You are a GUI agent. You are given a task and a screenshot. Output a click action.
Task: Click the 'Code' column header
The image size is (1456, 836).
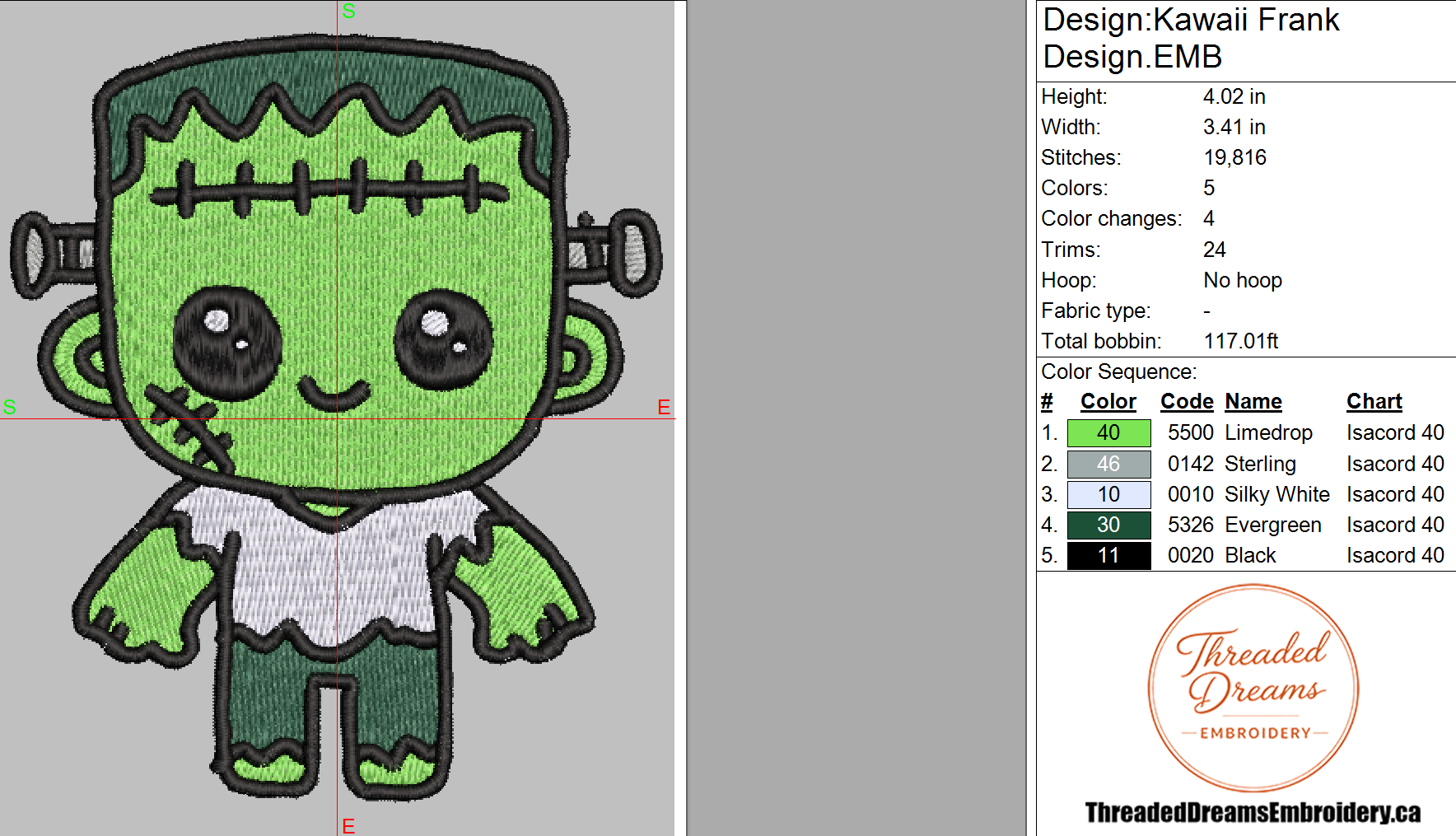click(x=1187, y=402)
